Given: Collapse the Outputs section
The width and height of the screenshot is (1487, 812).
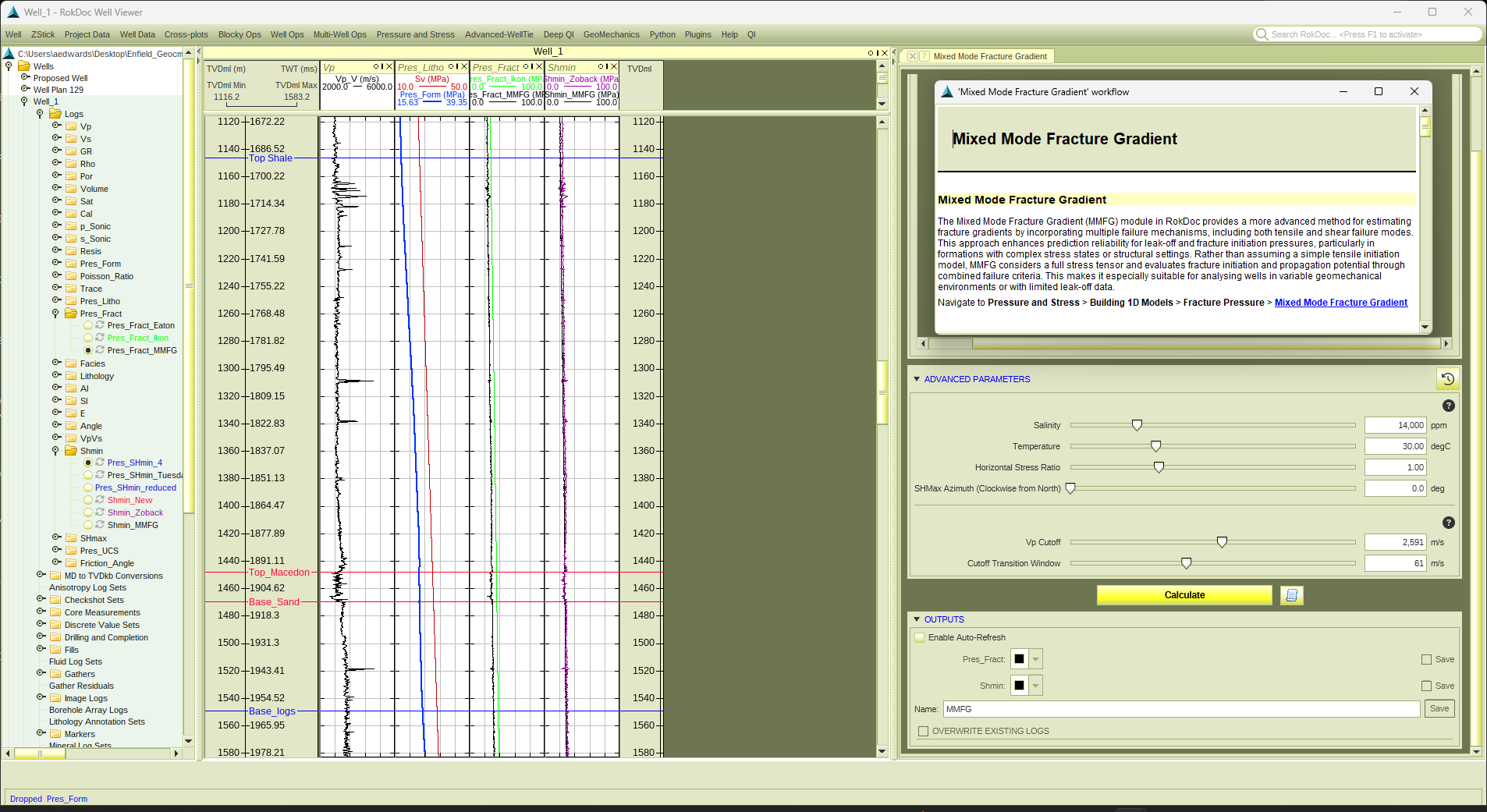Looking at the screenshot, I should [x=917, y=619].
